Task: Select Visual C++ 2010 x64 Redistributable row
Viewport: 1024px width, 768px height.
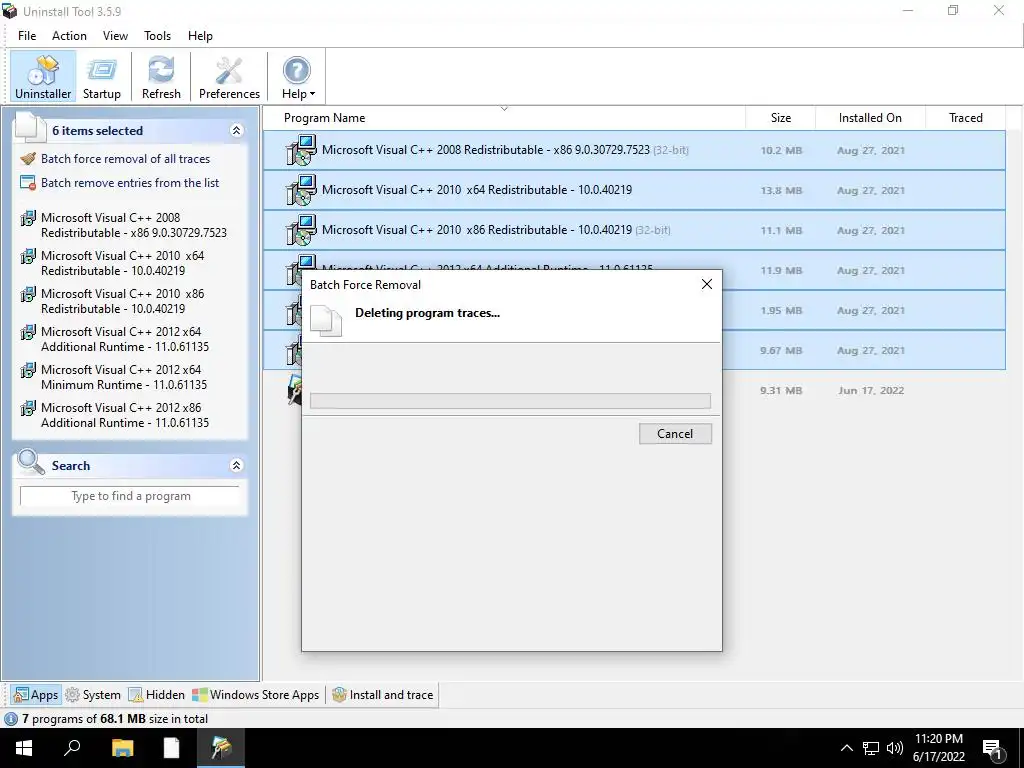Action: pyautogui.click(x=634, y=190)
